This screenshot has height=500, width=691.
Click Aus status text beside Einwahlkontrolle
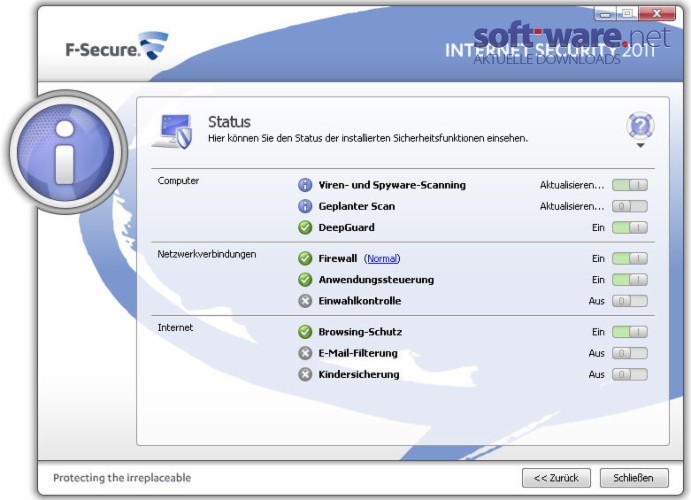[x=597, y=301]
